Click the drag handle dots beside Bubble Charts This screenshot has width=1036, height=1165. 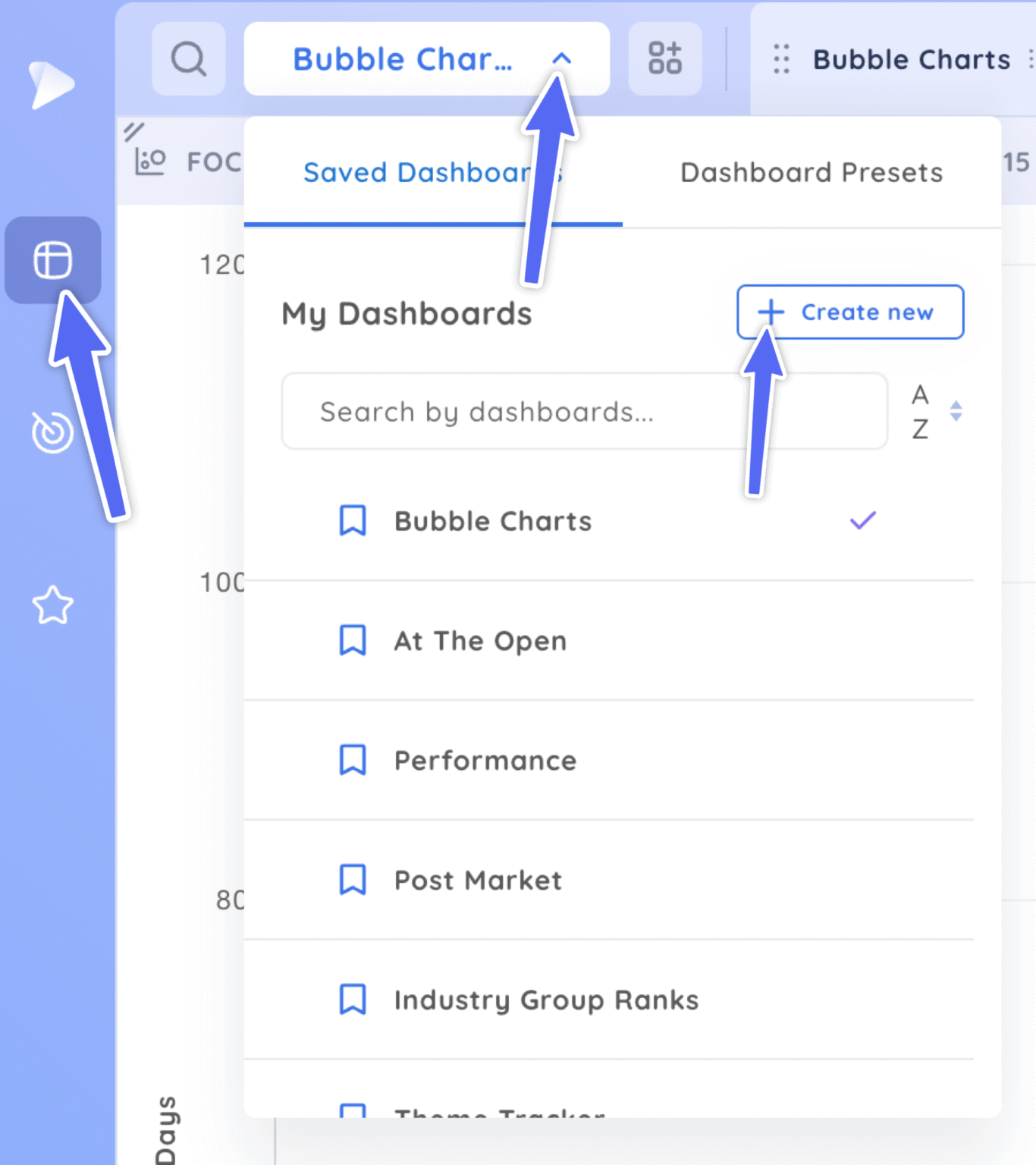pyautogui.click(x=780, y=59)
